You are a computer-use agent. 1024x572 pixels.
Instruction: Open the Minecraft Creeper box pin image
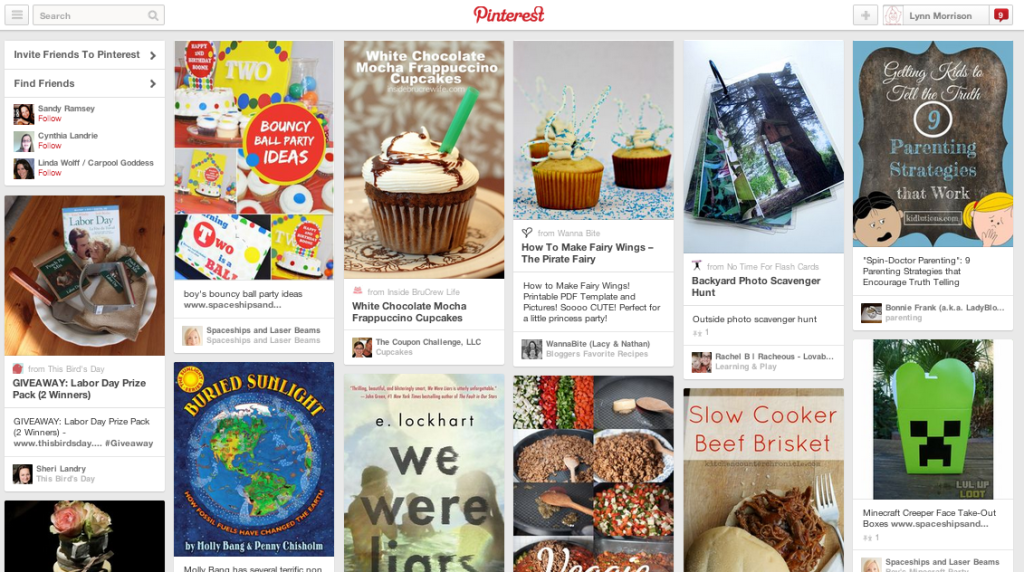click(933, 419)
